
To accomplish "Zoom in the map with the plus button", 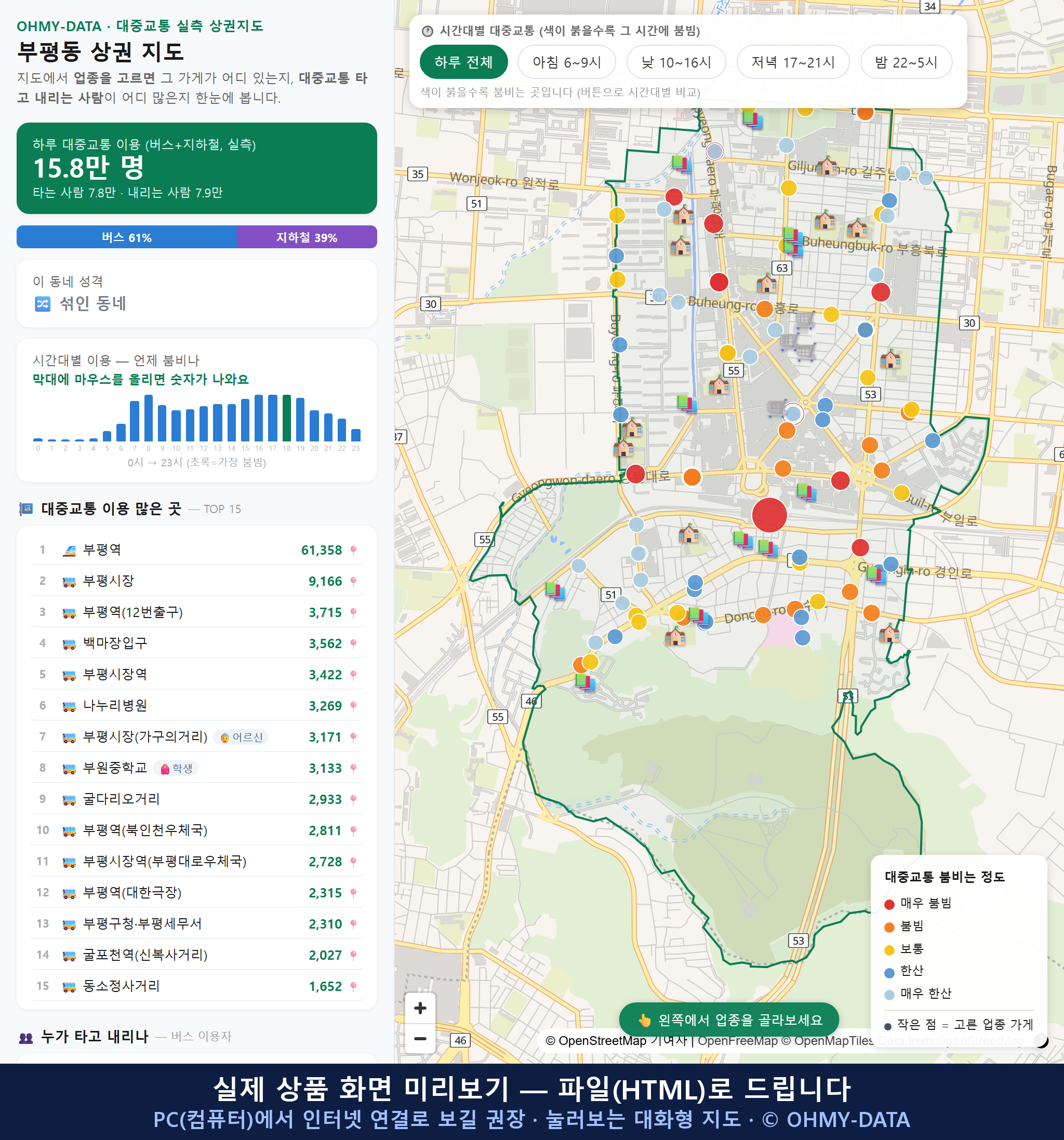I will tap(420, 1008).
